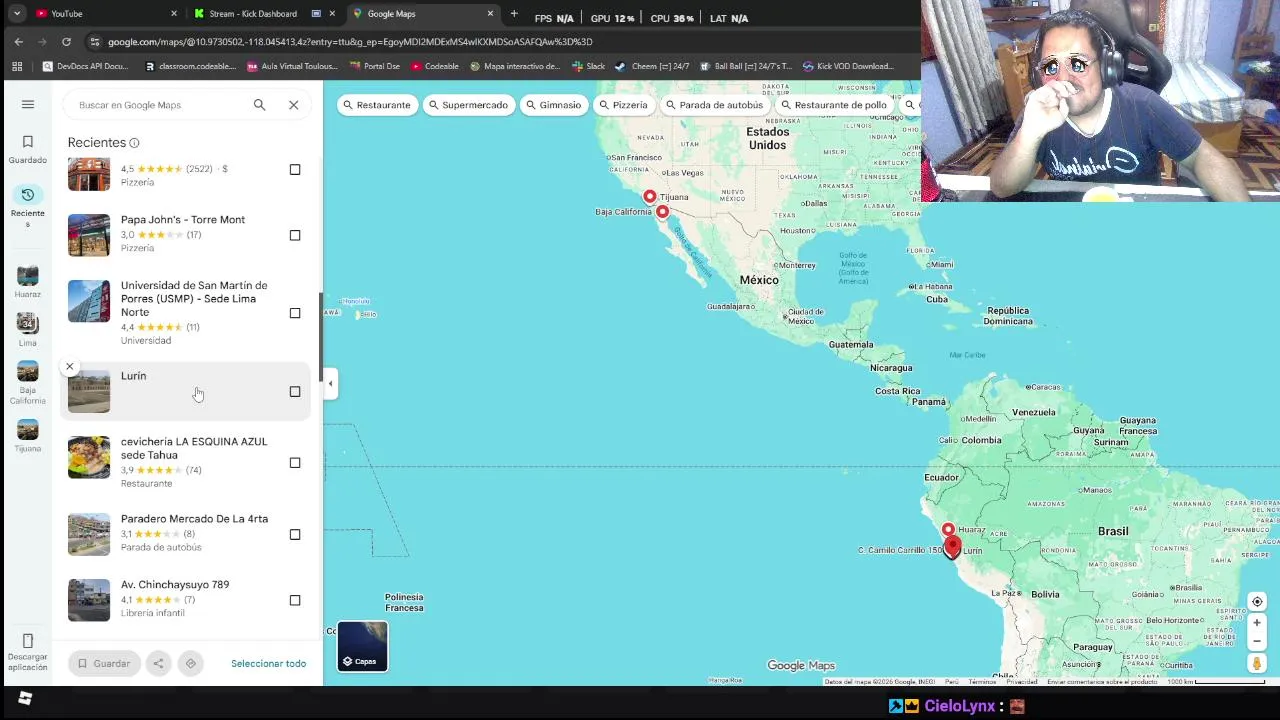
Task: Select the Lima sidebar shortcut
Action: pyautogui.click(x=28, y=329)
